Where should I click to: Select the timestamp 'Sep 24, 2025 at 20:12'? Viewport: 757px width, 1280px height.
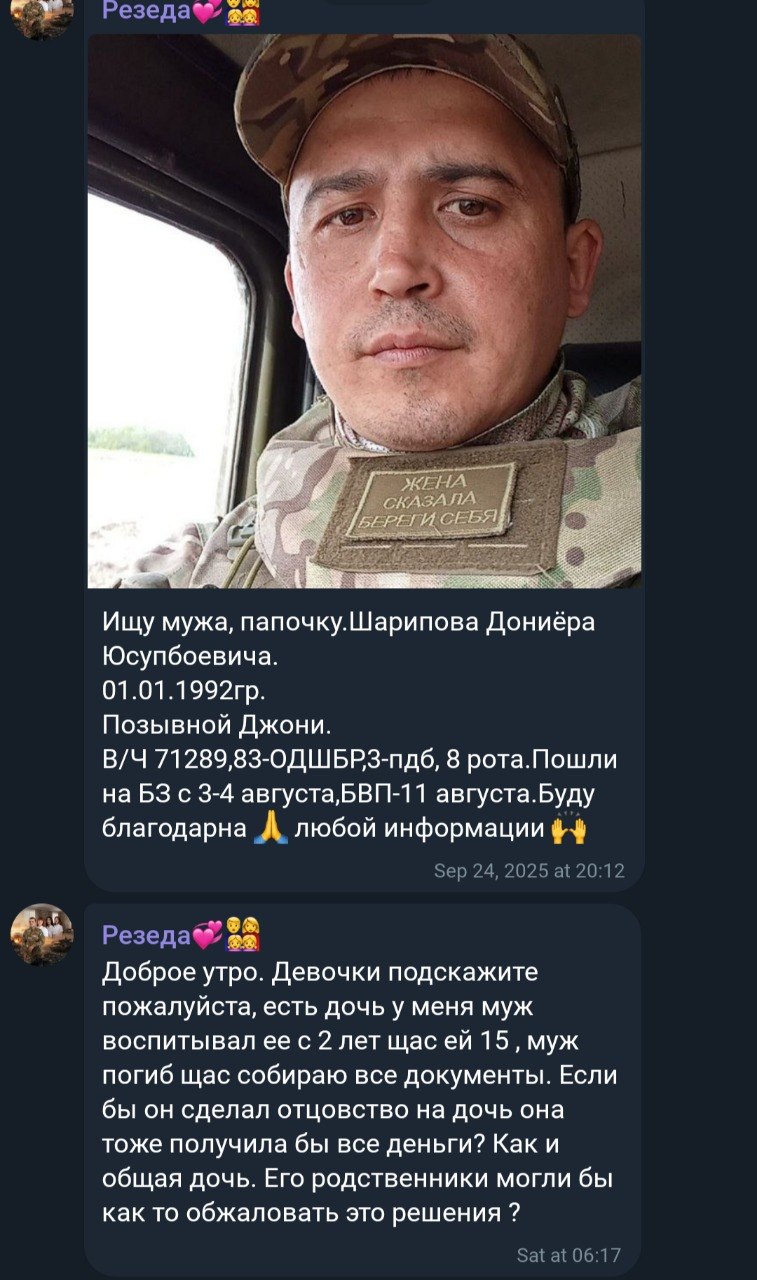pyautogui.click(x=529, y=871)
